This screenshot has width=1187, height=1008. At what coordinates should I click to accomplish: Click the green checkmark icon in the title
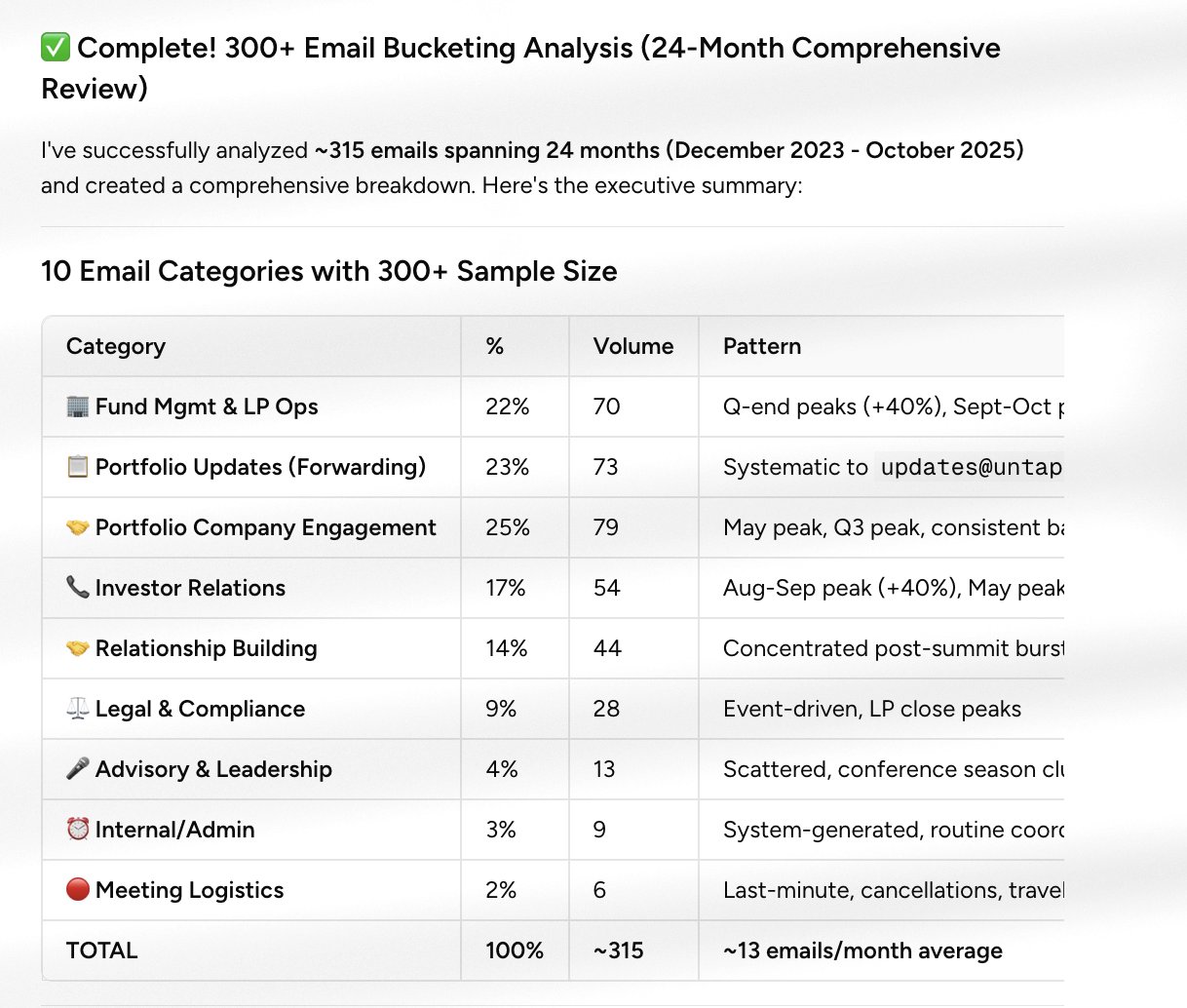tap(56, 47)
